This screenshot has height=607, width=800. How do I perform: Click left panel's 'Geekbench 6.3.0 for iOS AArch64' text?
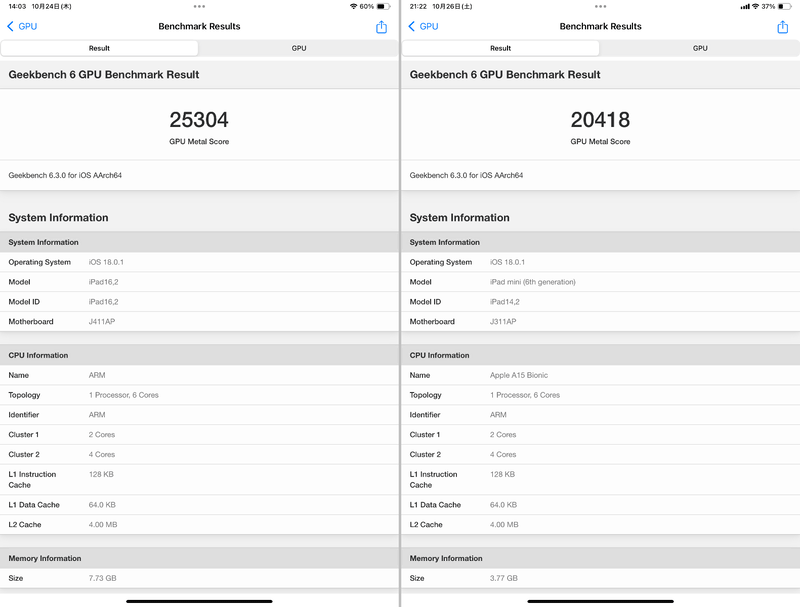(x=65, y=175)
